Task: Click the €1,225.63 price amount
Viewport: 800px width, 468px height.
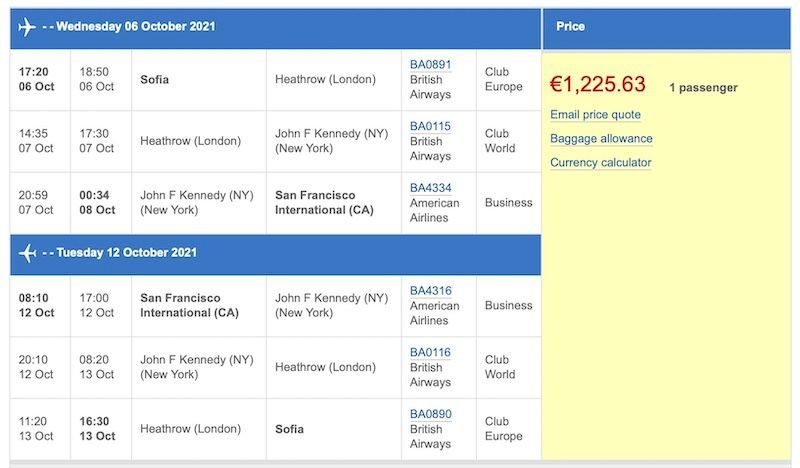Action: tap(597, 84)
